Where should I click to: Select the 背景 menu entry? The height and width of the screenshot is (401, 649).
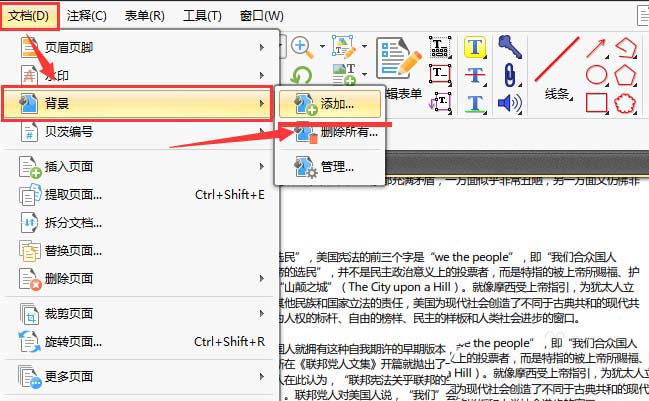137,103
